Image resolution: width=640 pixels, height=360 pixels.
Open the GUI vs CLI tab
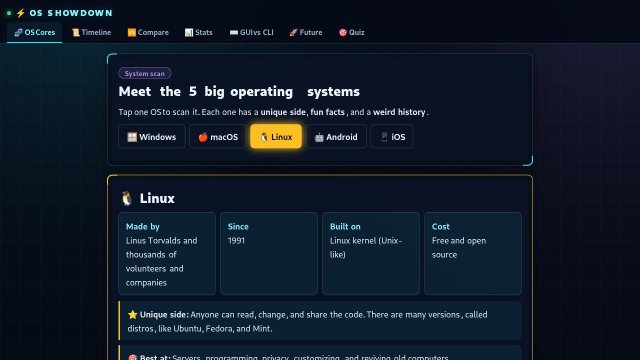(251, 32)
